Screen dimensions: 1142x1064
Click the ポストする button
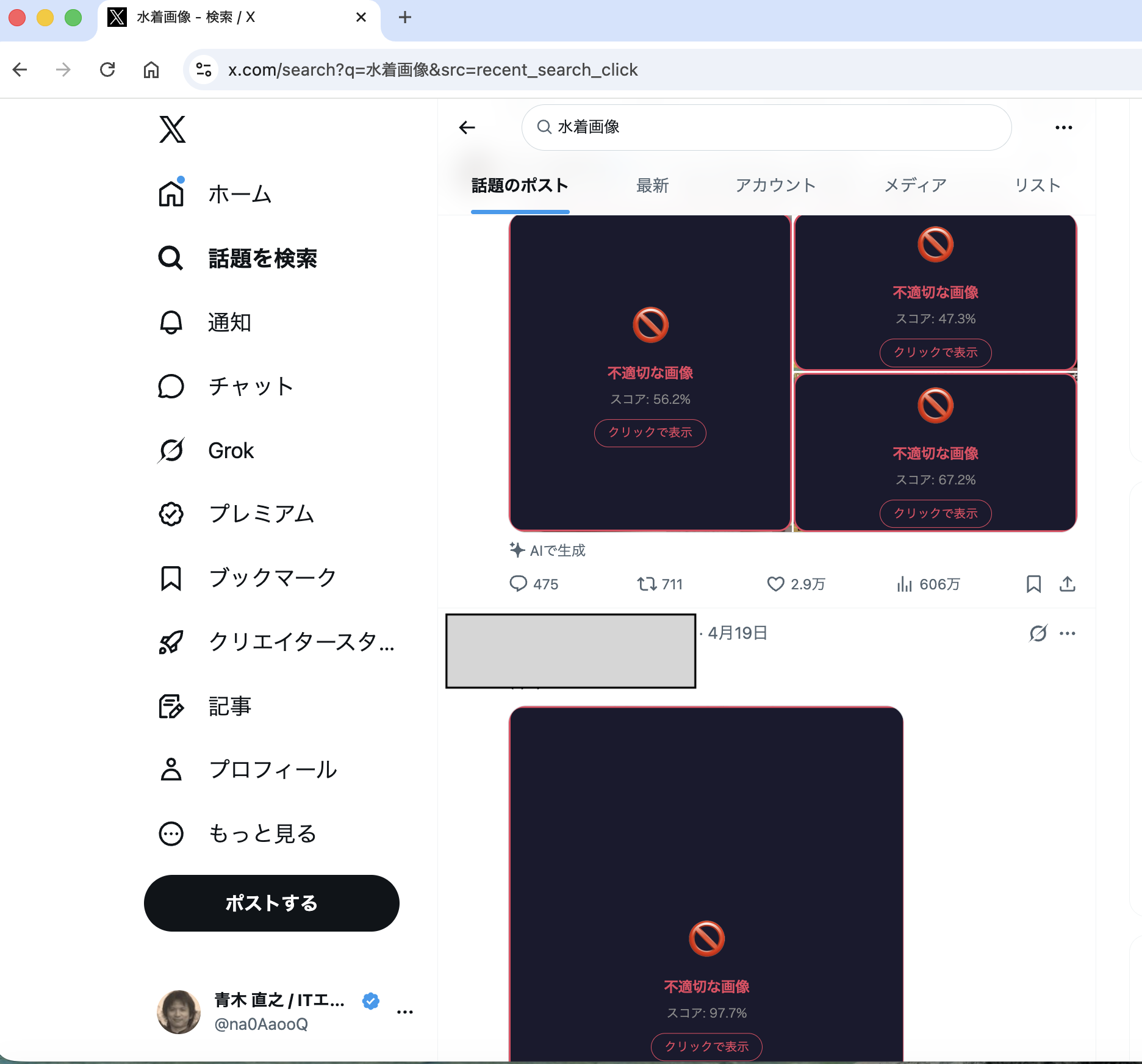click(x=271, y=903)
